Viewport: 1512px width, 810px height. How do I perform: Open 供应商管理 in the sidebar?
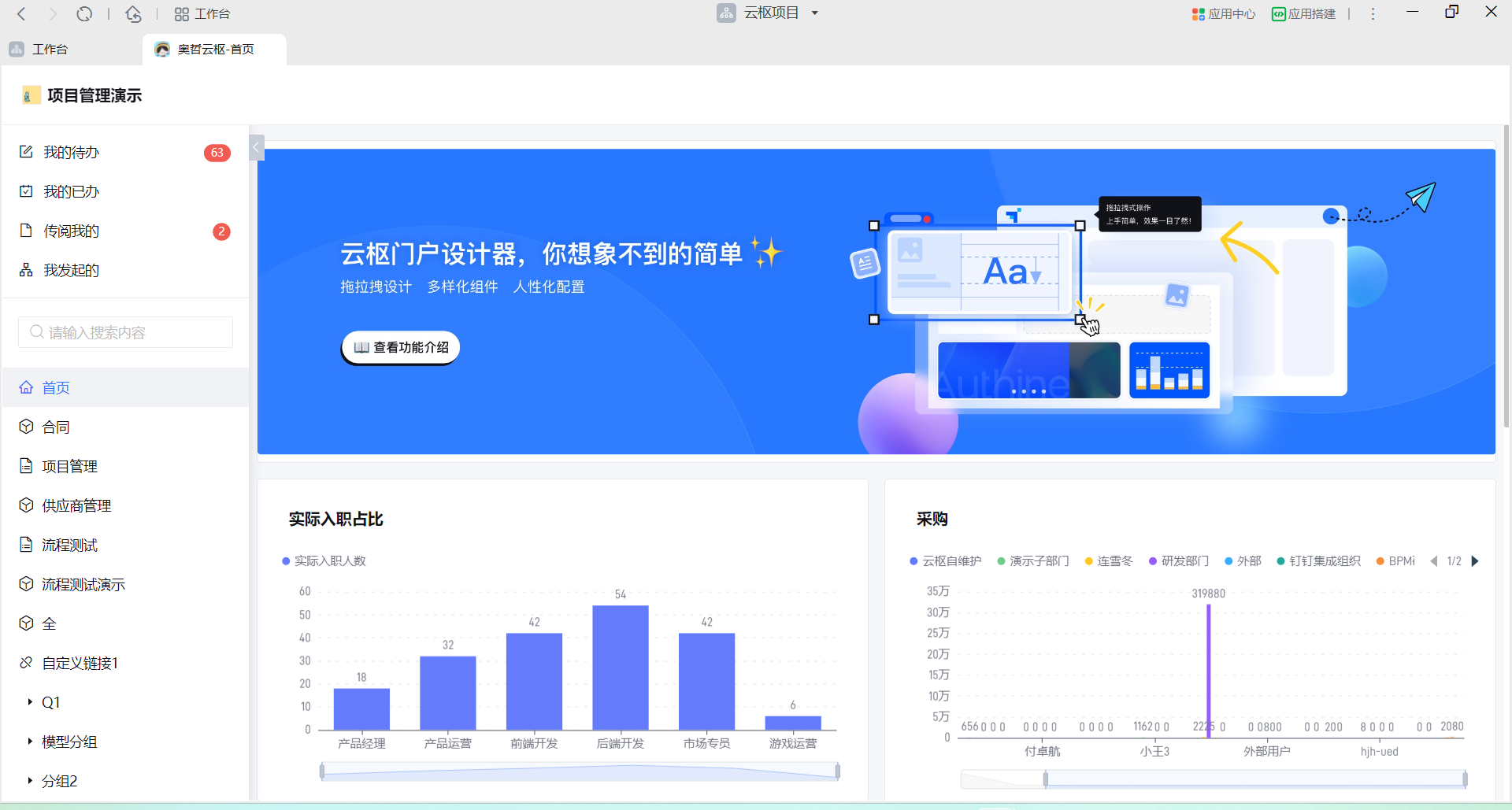(x=125, y=505)
